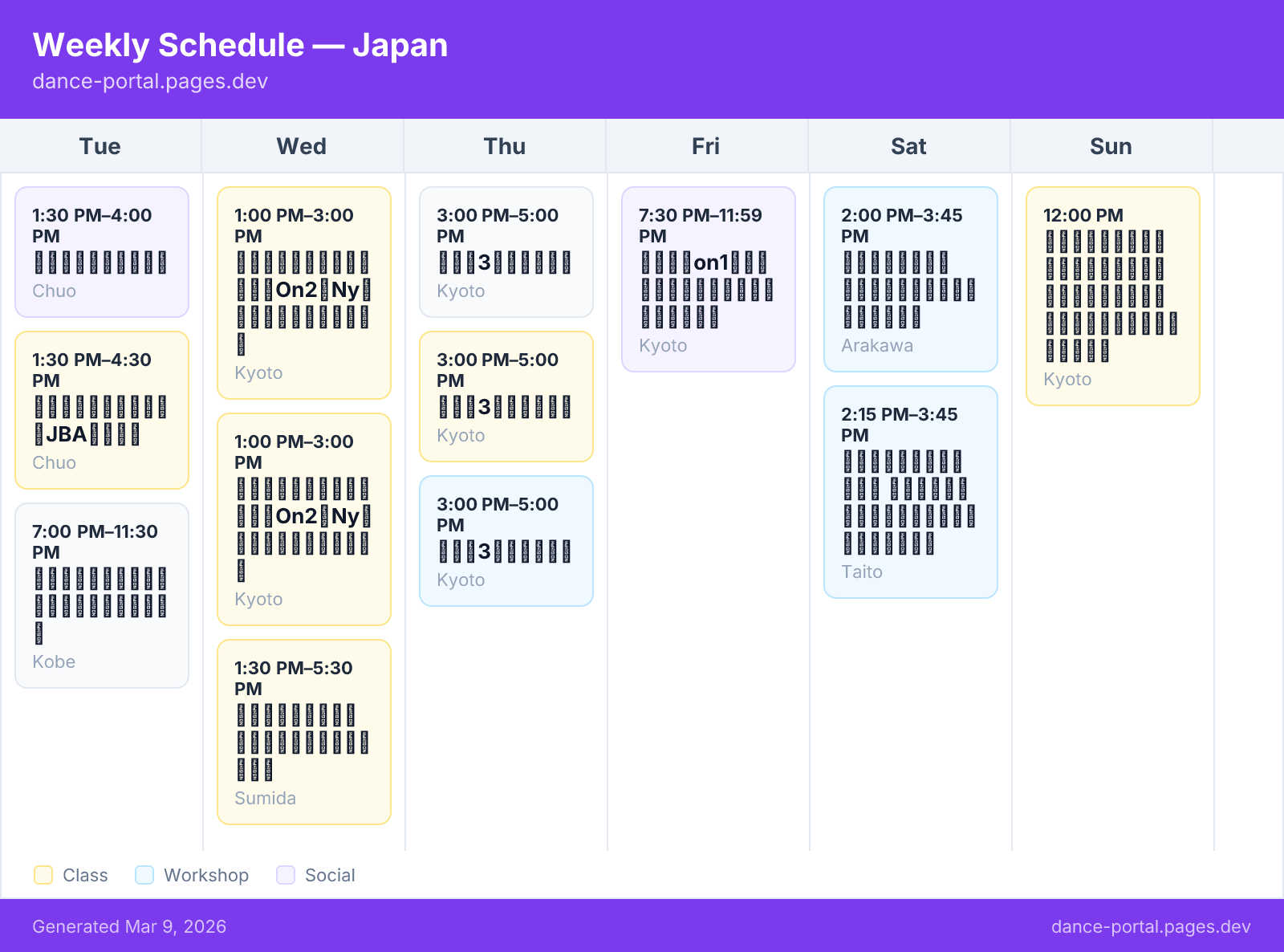Image resolution: width=1284 pixels, height=952 pixels.
Task: Open Saturday 2:00 PM Arakawa workshop card
Action: tap(911, 279)
